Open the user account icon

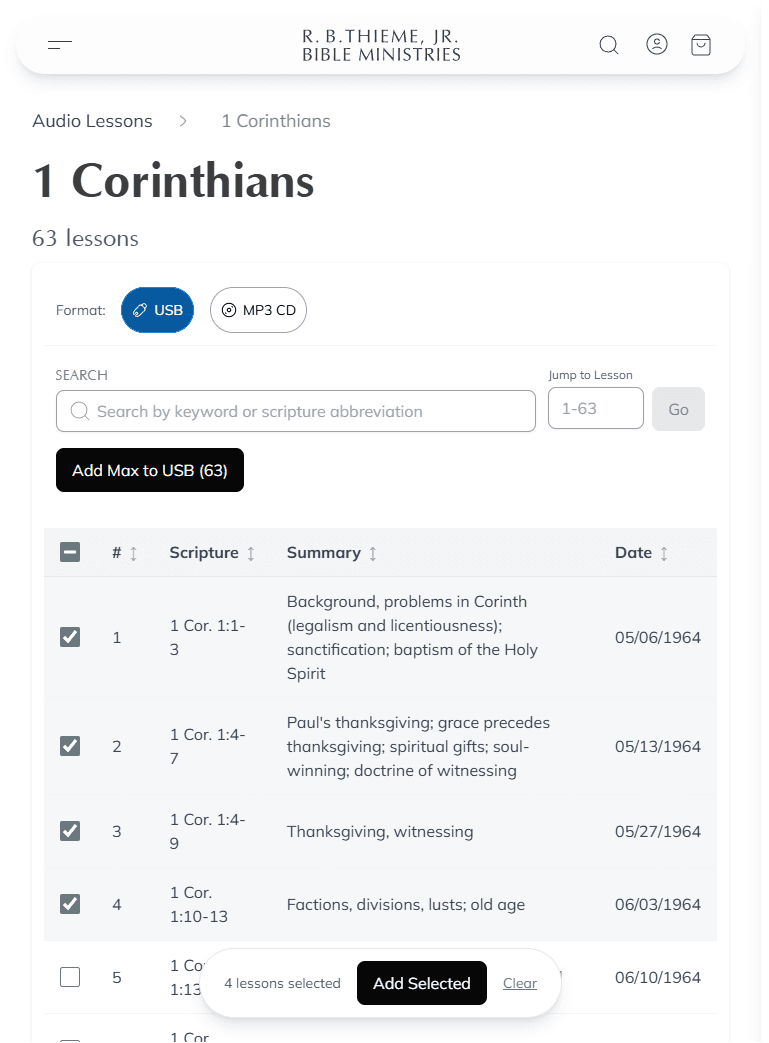[x=657, y=44]
